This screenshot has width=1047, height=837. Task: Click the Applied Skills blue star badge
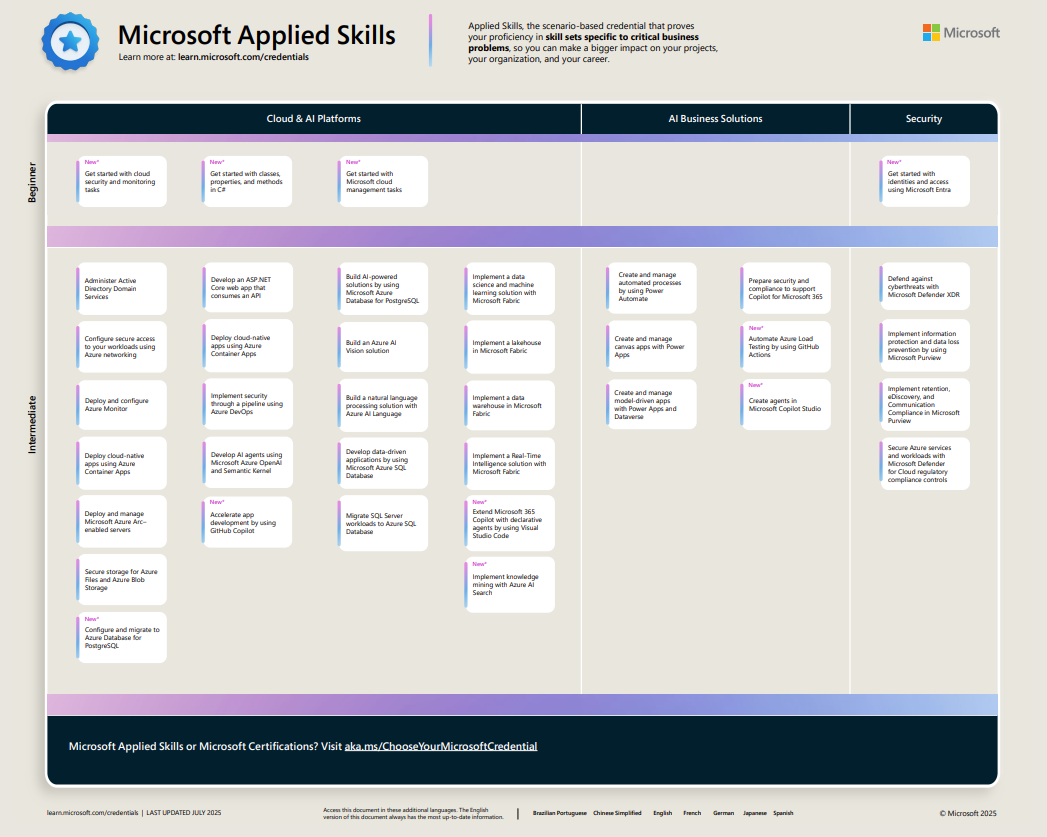70,42
